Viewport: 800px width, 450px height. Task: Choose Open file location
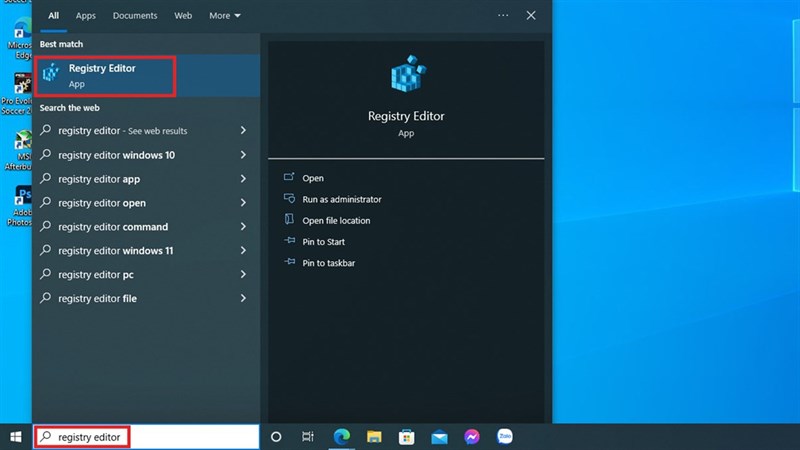tap(336, 220)
